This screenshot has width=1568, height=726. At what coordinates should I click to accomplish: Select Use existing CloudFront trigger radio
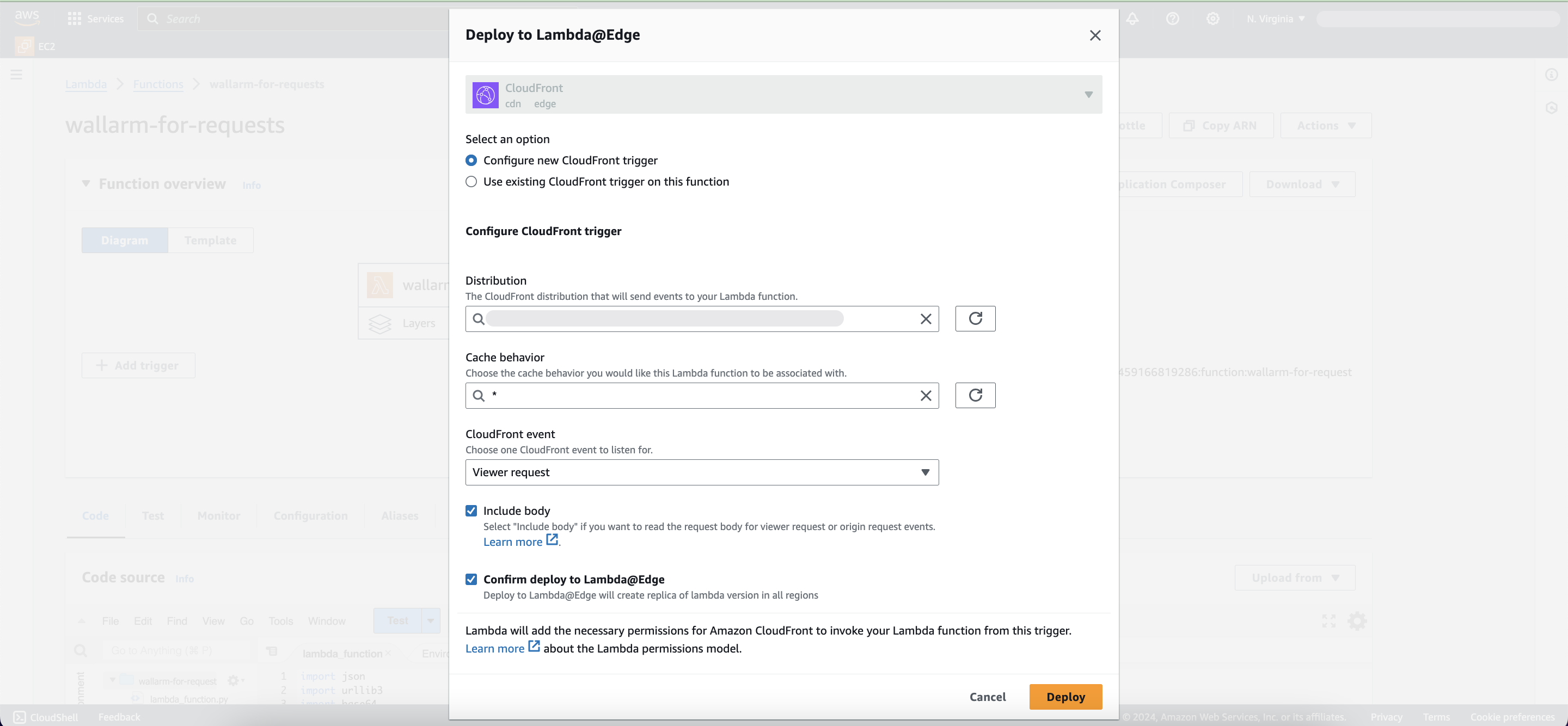pyautogui.click(x=471, y=181)
